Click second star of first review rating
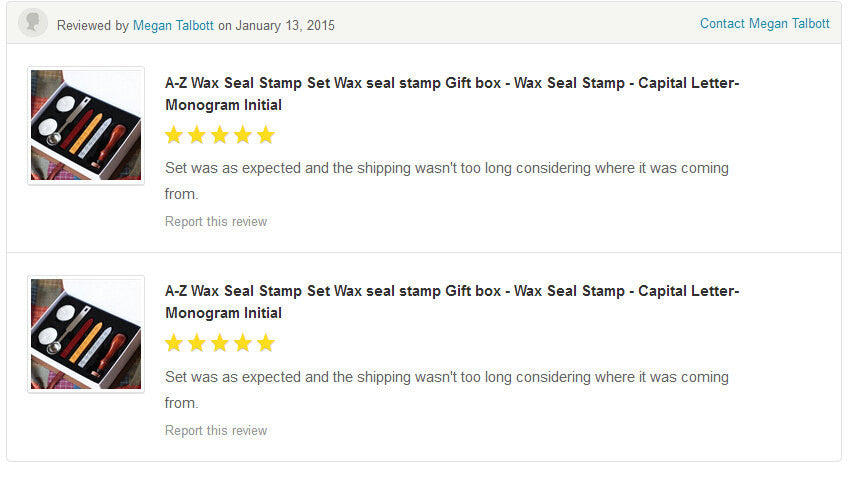862x482 pixels. tap(197, 135)
